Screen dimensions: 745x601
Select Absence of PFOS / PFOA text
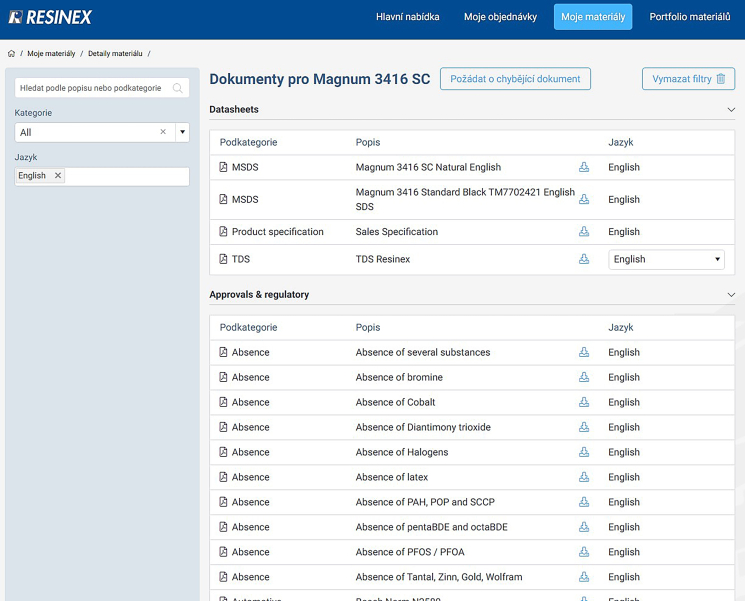pos(410,552)
